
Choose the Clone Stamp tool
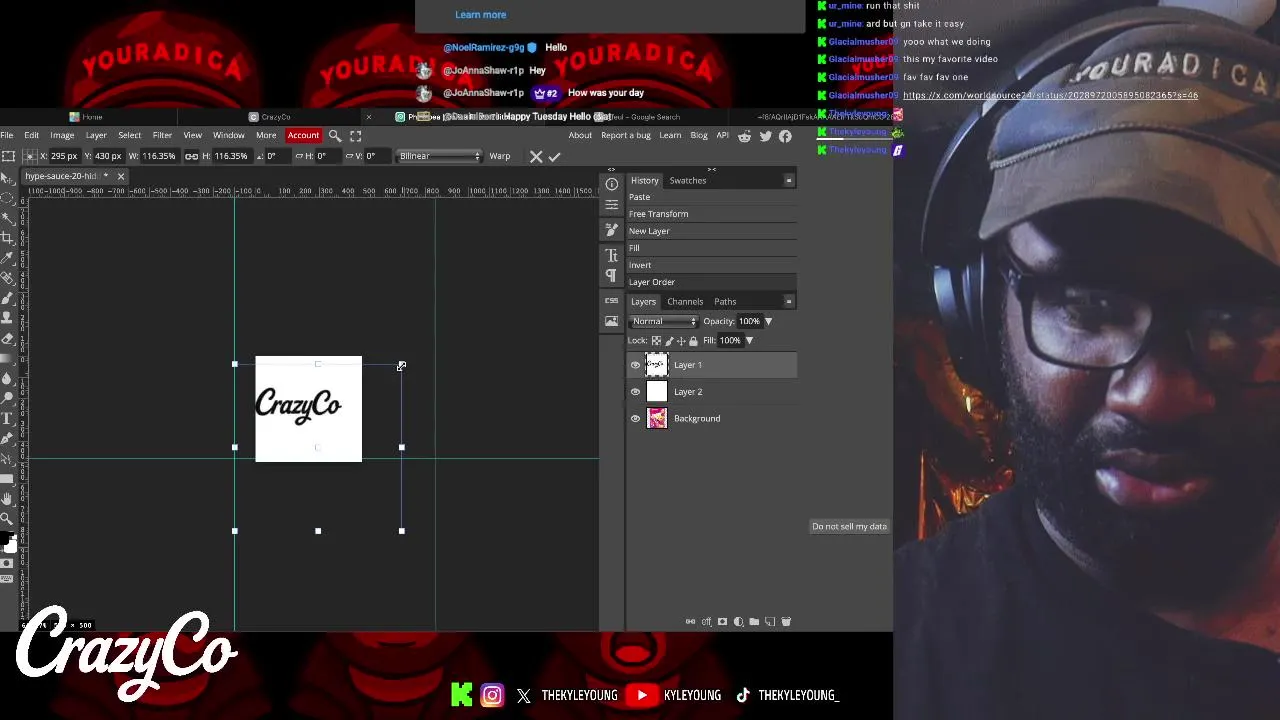point(8,317)
